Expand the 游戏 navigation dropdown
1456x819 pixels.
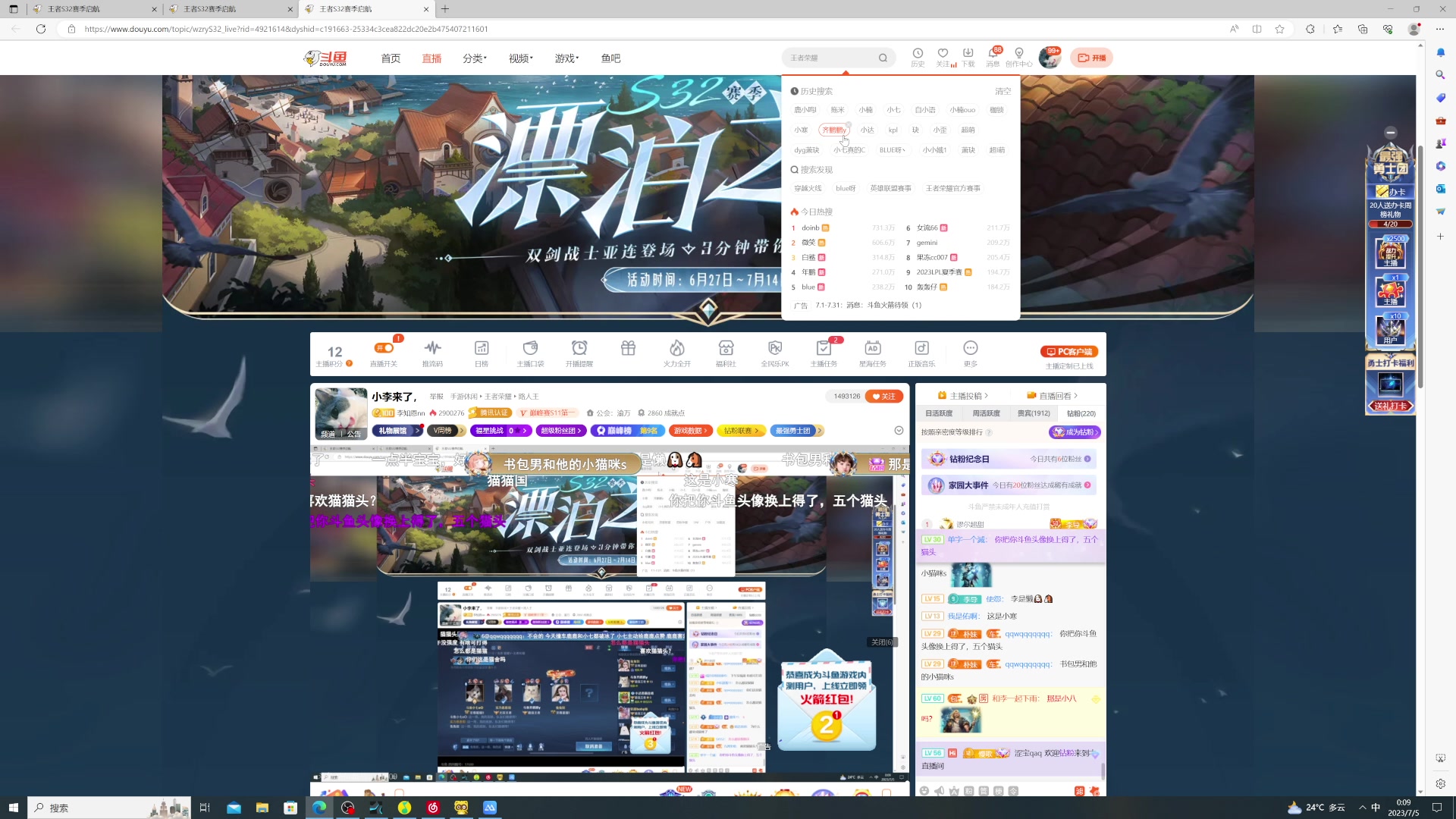click(x=566, y=58)
